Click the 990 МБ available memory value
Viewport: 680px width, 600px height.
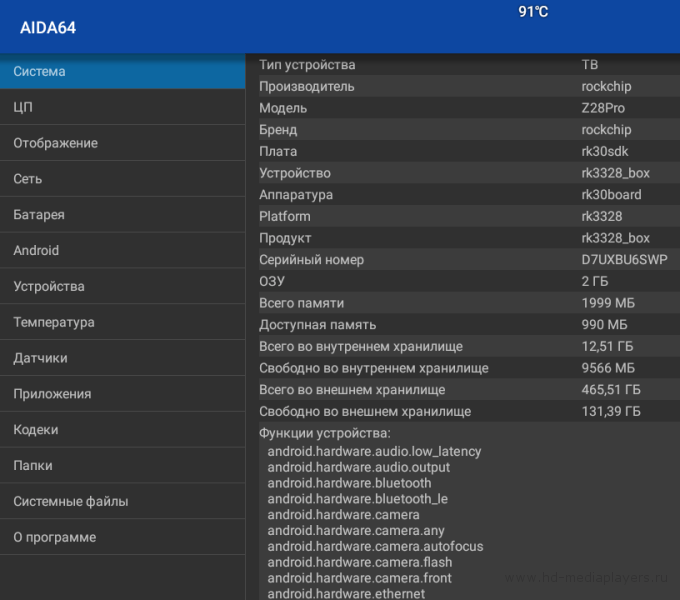(605, 325)
